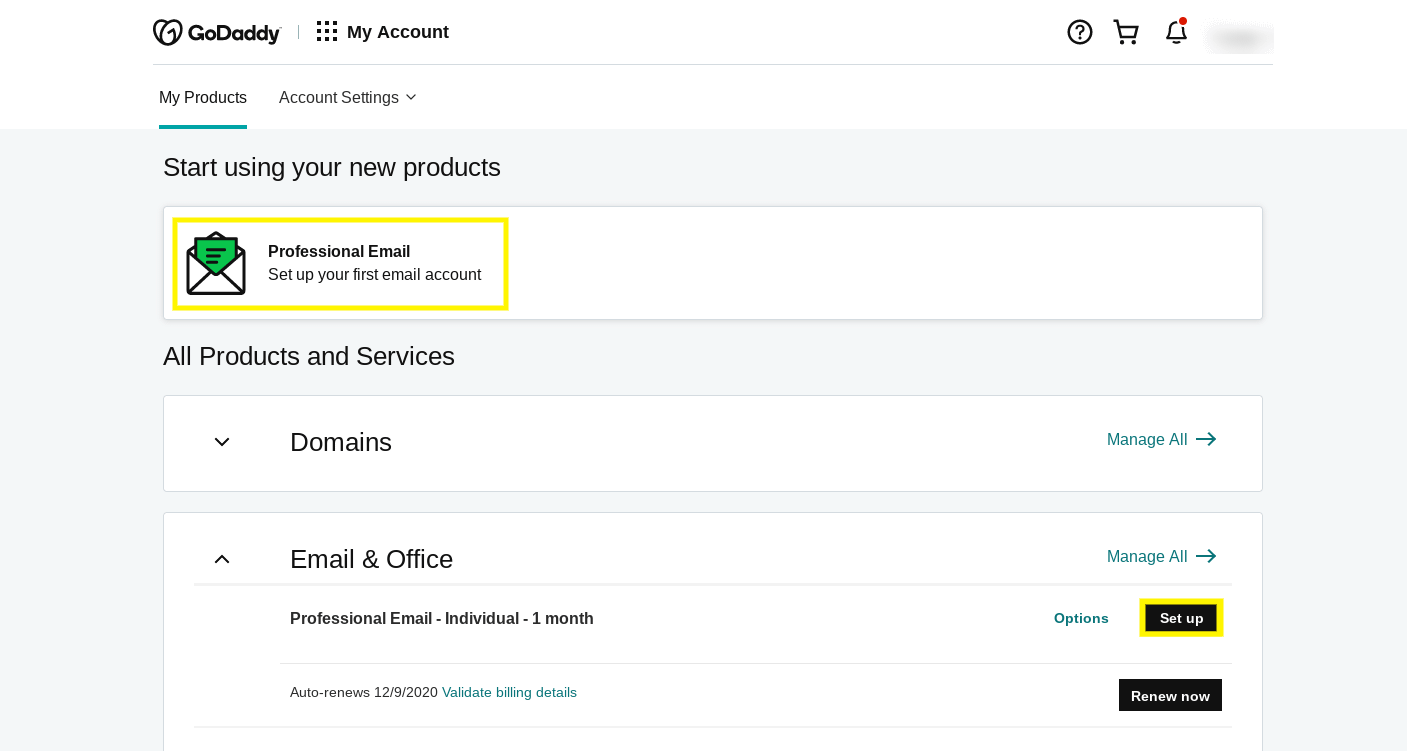
Task: Open the Account Settings dropdown
Action: (347, 98)
